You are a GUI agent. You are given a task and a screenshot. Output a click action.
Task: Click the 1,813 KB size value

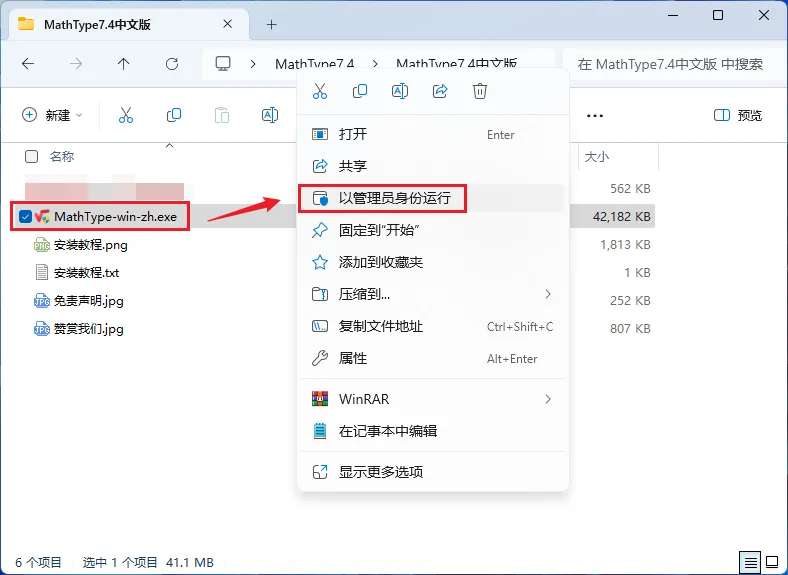click(x=625, y=245)
